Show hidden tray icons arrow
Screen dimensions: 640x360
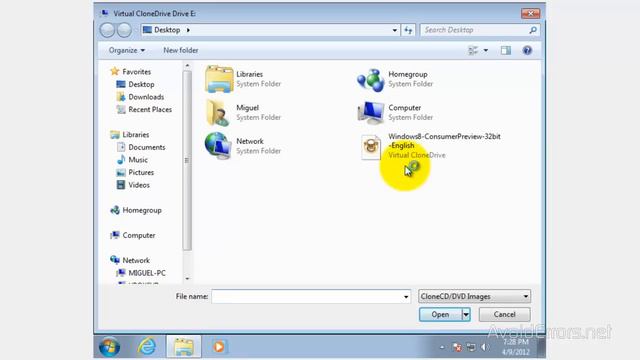coord(442,347)
